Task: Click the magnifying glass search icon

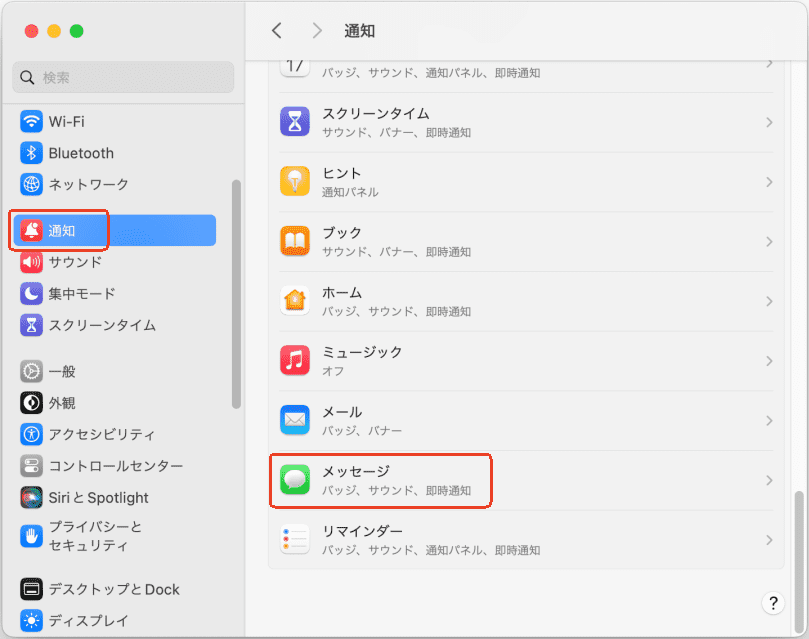Action: tap(27, 77)
